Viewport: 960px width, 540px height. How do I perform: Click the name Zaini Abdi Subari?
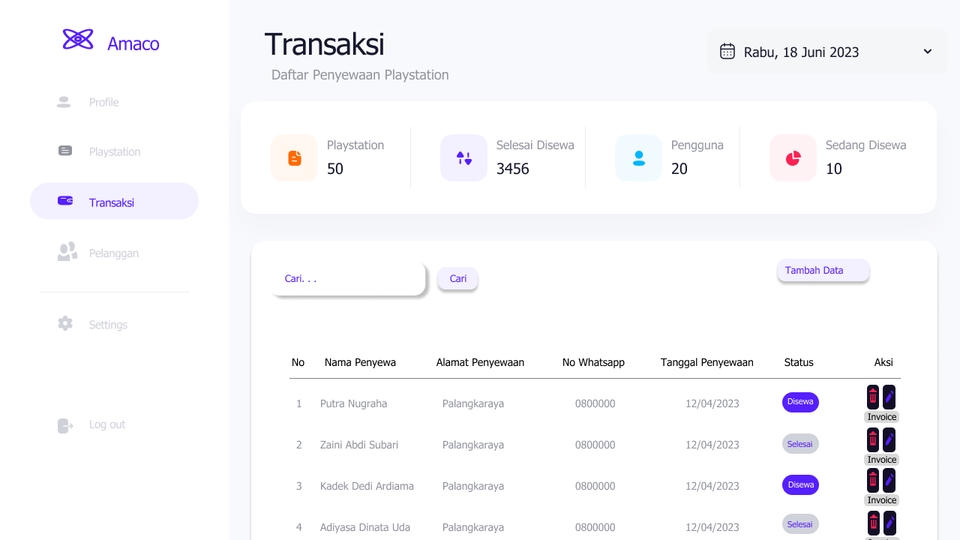click(359, 444)
